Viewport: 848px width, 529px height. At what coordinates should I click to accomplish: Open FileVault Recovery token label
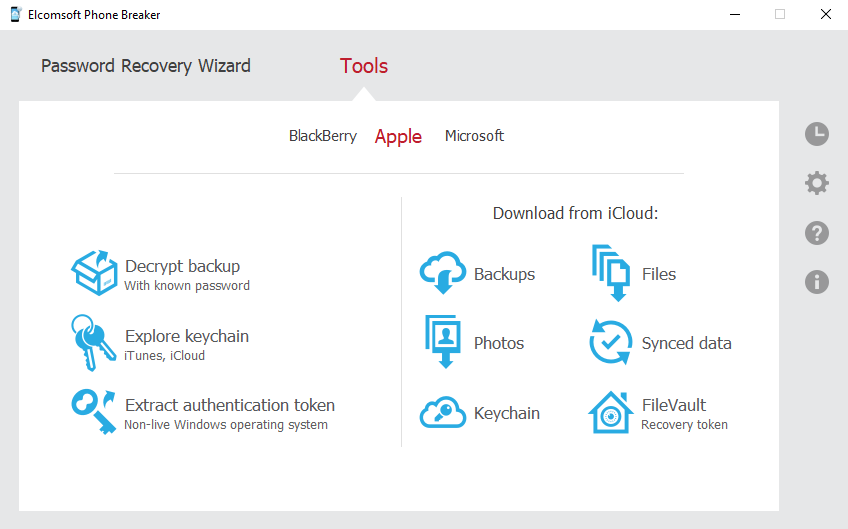684,424
